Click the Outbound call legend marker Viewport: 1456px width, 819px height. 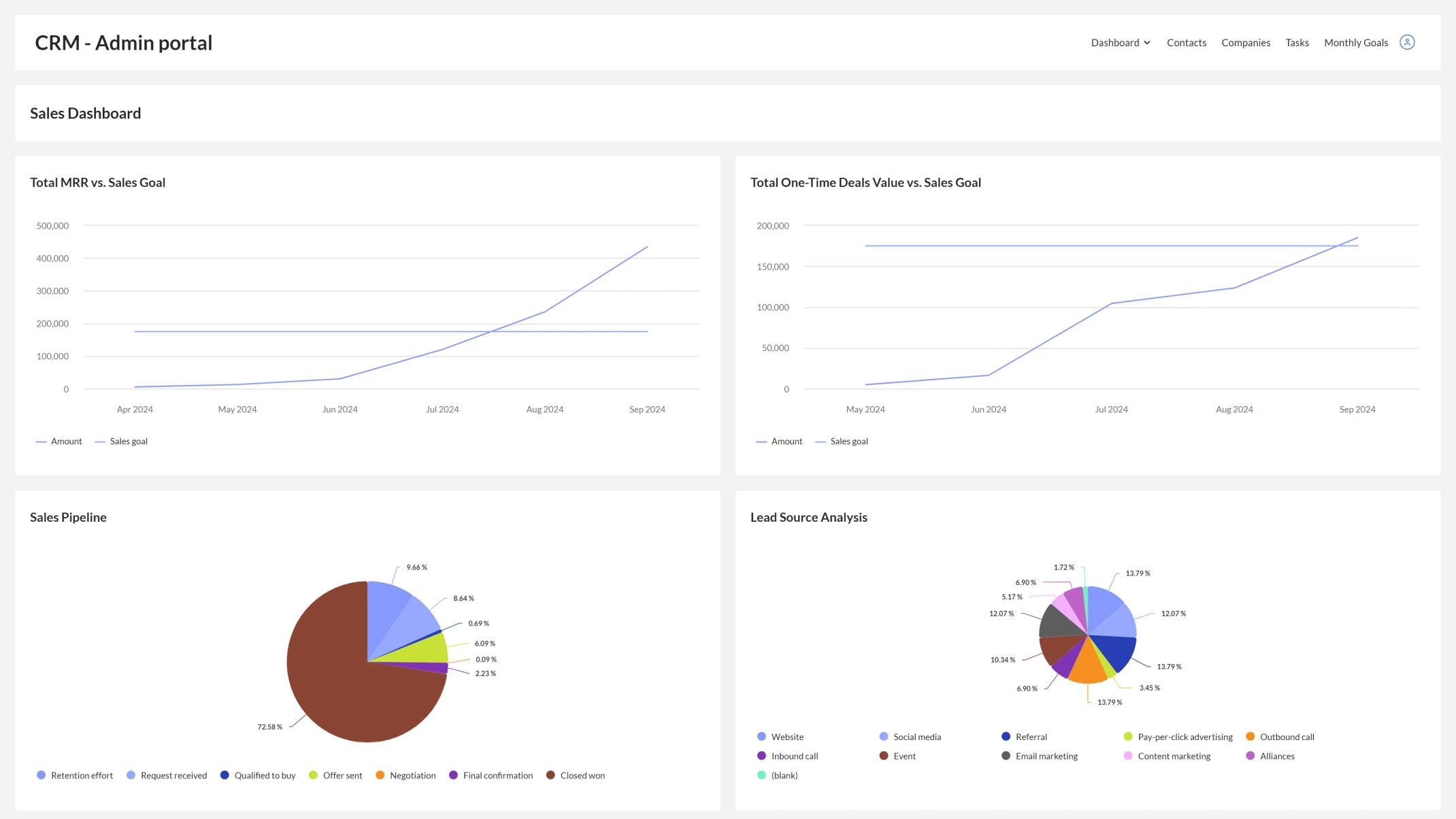point(1249,737)
